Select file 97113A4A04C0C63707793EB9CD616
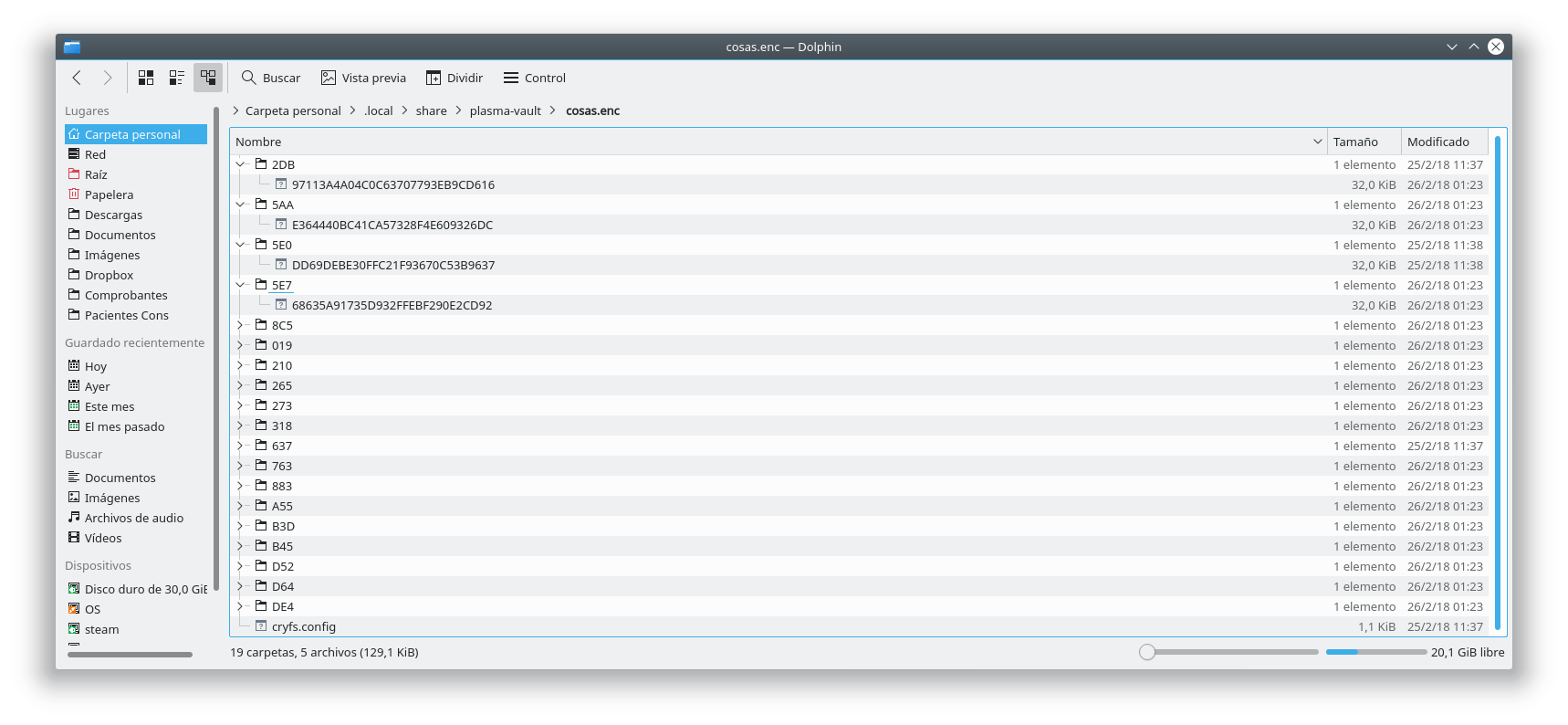 tap(393, 184)
